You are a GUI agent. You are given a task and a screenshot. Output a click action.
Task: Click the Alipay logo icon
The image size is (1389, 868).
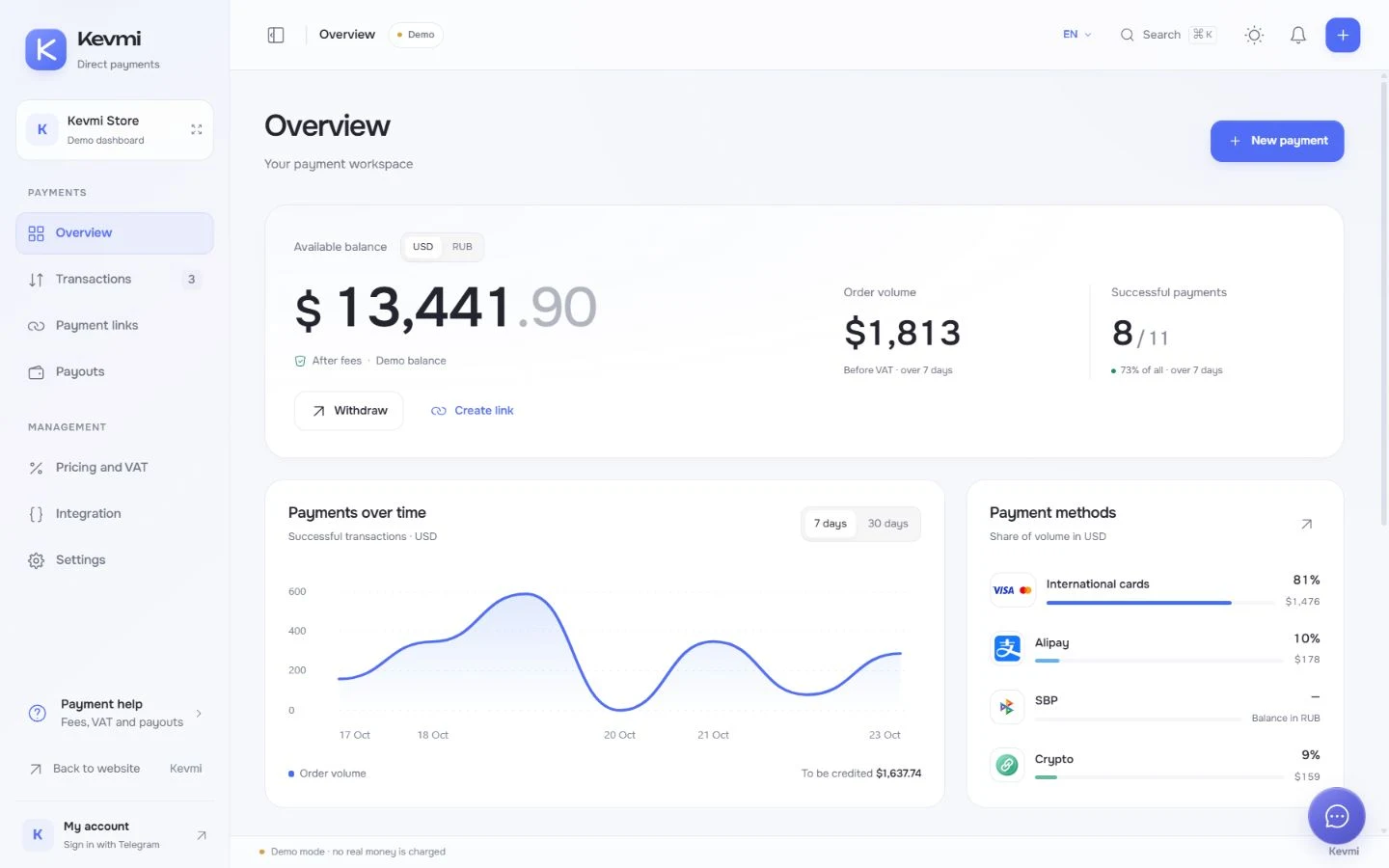click(x=1007, y=648)
